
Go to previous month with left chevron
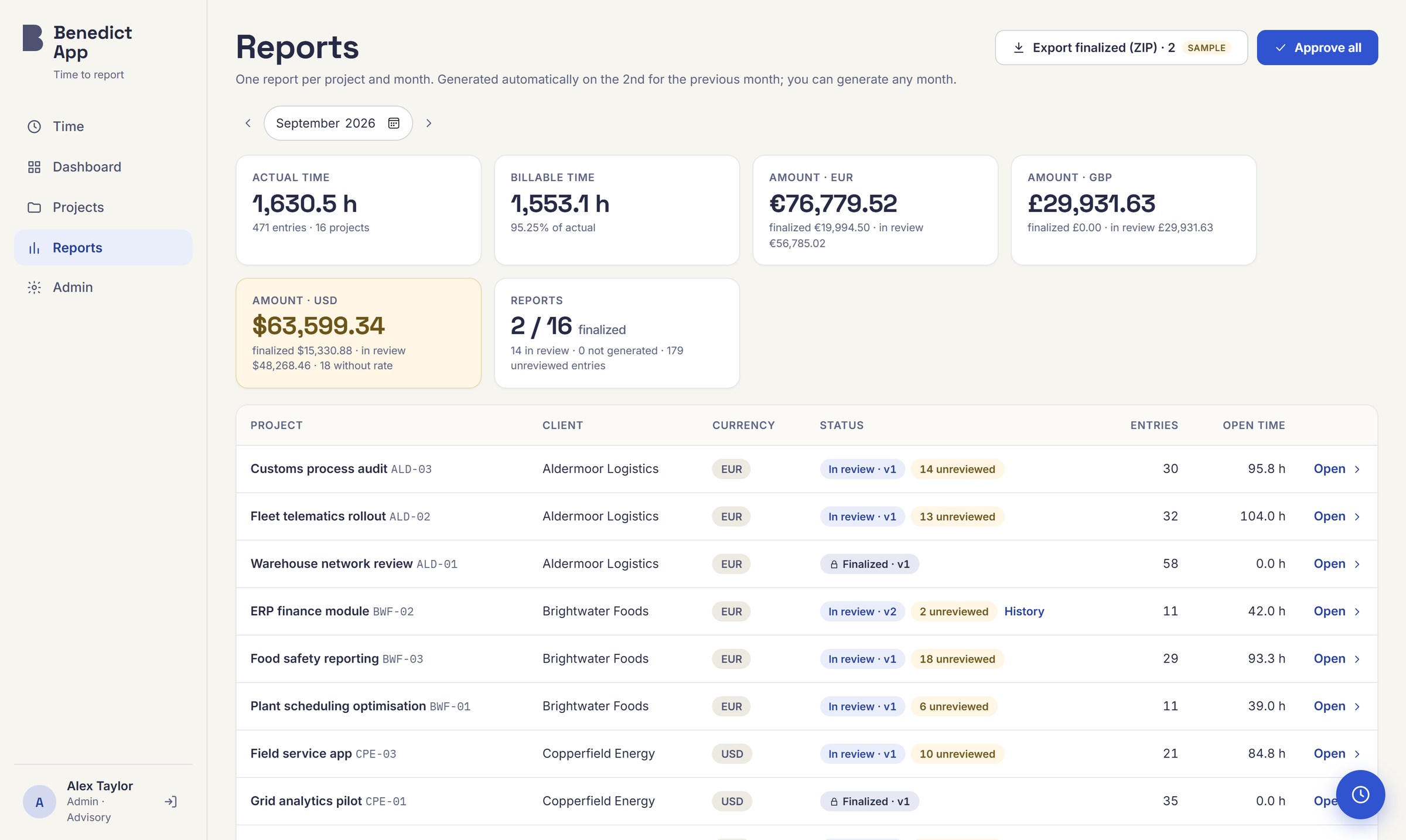(x=248, y=123)
